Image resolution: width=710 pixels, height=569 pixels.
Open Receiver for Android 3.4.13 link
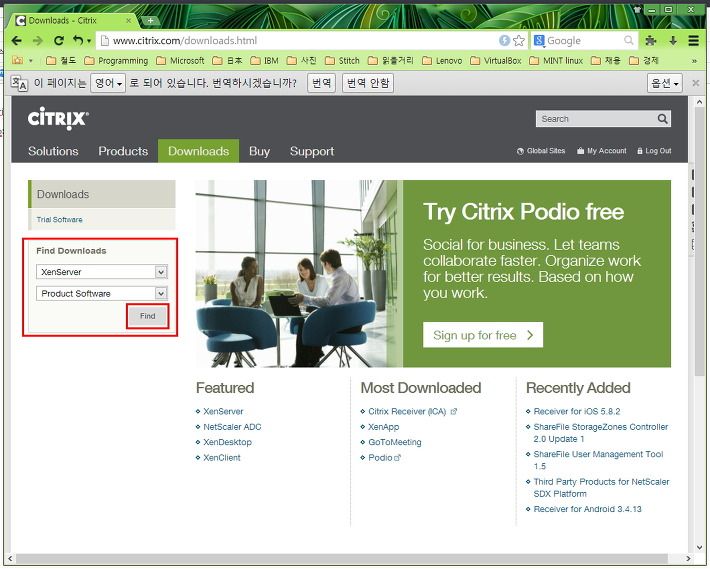pyautogui.click(x=587, y=509)
